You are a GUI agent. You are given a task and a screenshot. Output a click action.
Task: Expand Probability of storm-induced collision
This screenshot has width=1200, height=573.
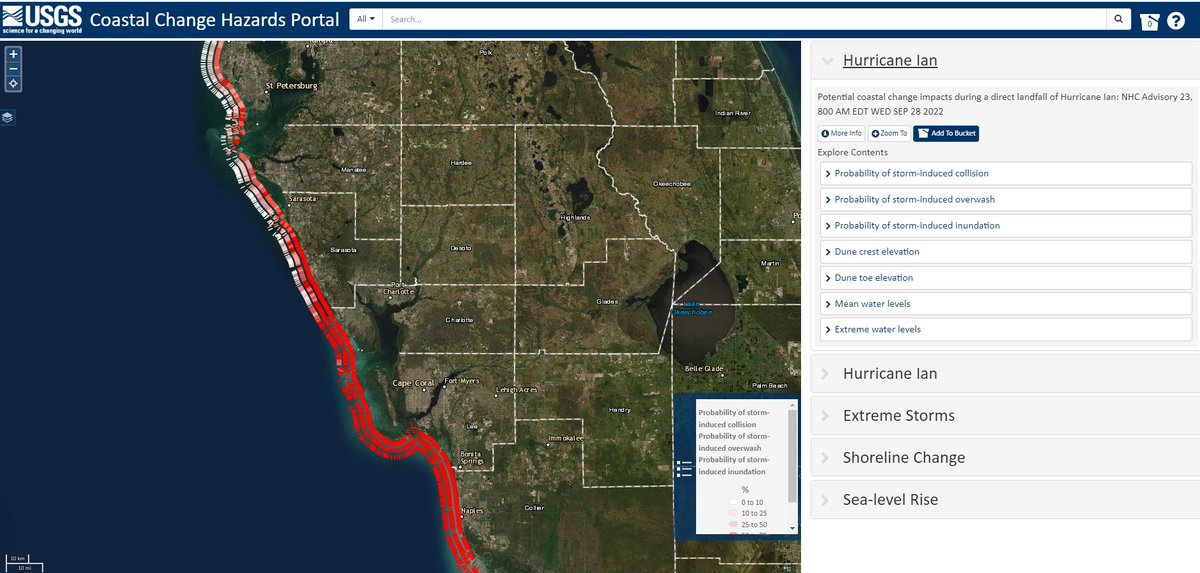point(1005,173)
